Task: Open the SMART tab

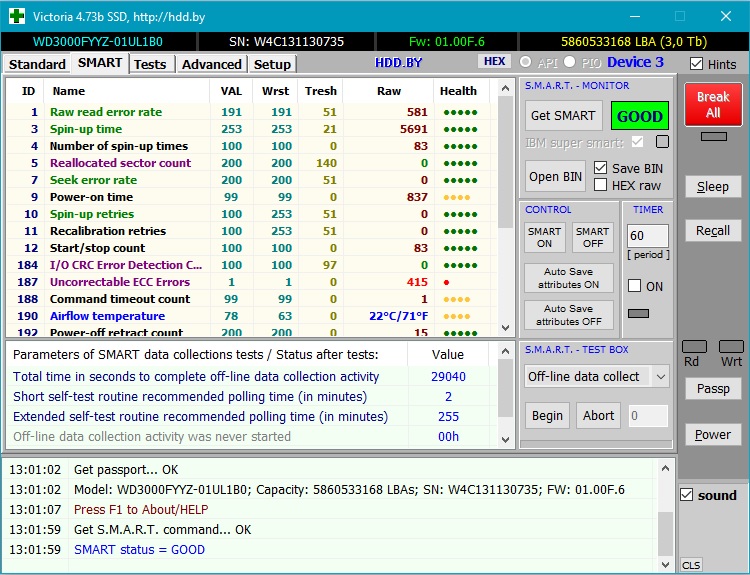Action: click(x=100, y=63)
